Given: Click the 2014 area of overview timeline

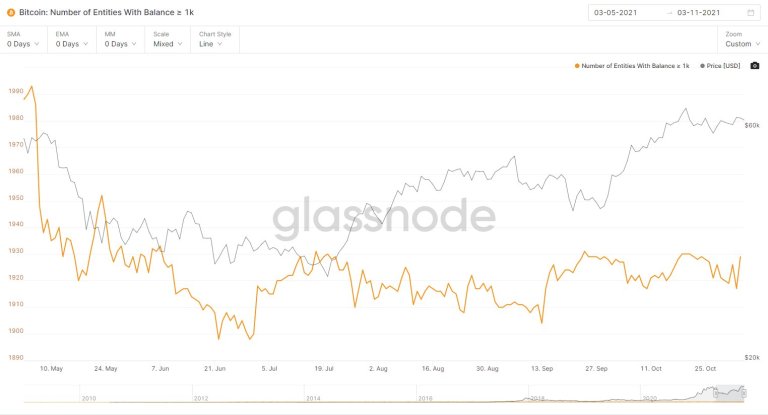Looking at the screenshot, I should point(313,398).
